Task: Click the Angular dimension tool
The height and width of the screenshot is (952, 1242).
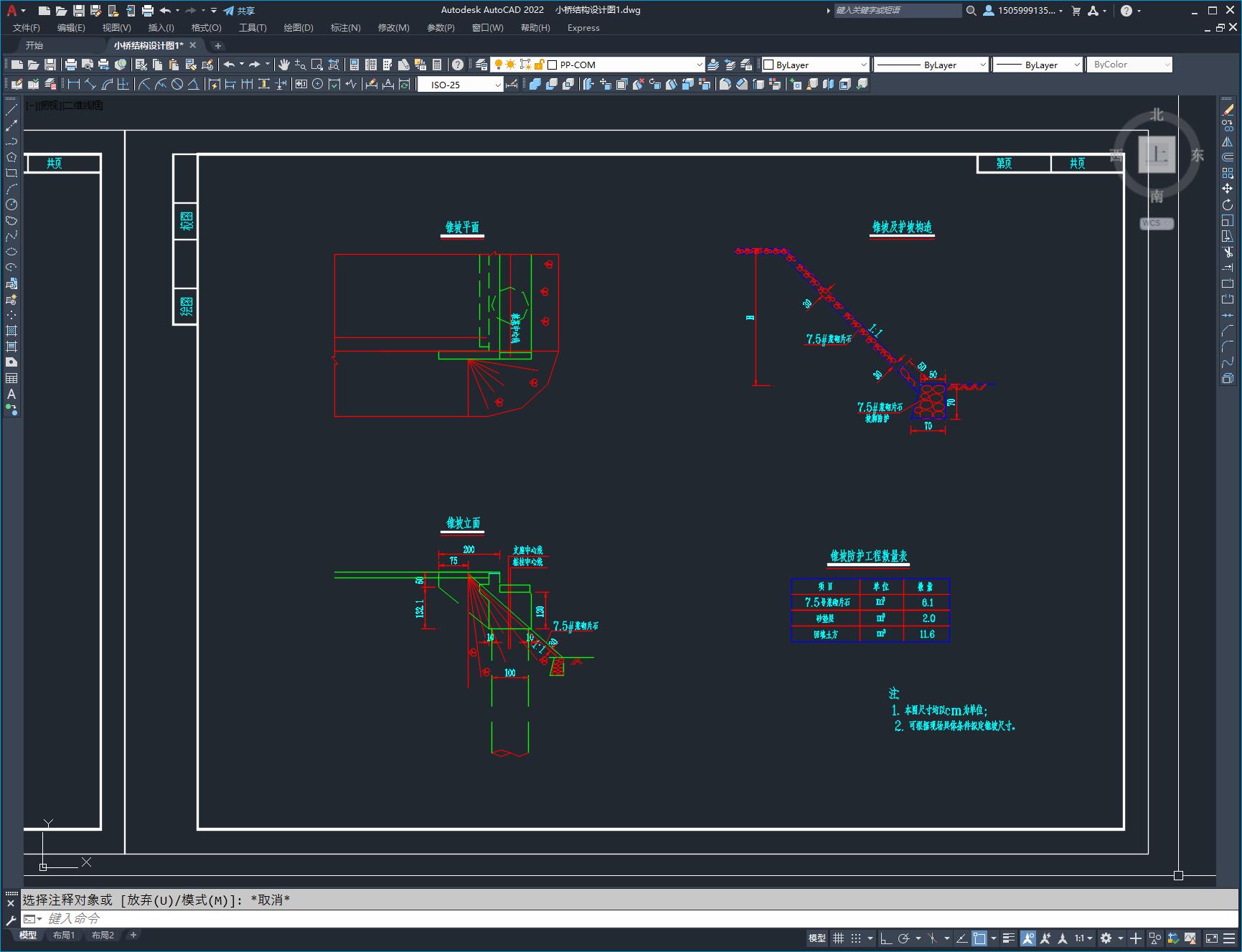Action: [x=194, y=84]
